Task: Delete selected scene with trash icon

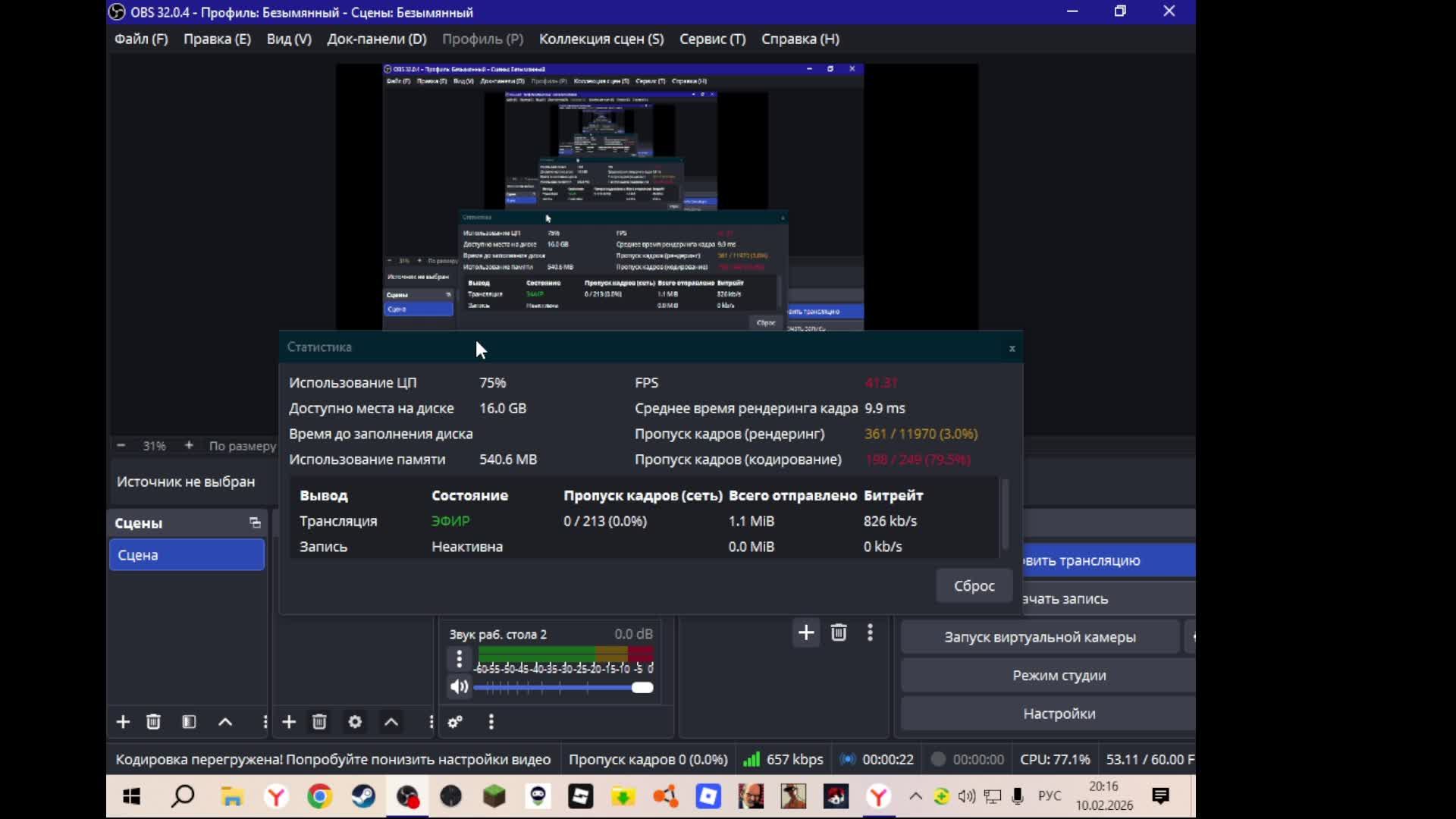Action: tap(153, 722)
